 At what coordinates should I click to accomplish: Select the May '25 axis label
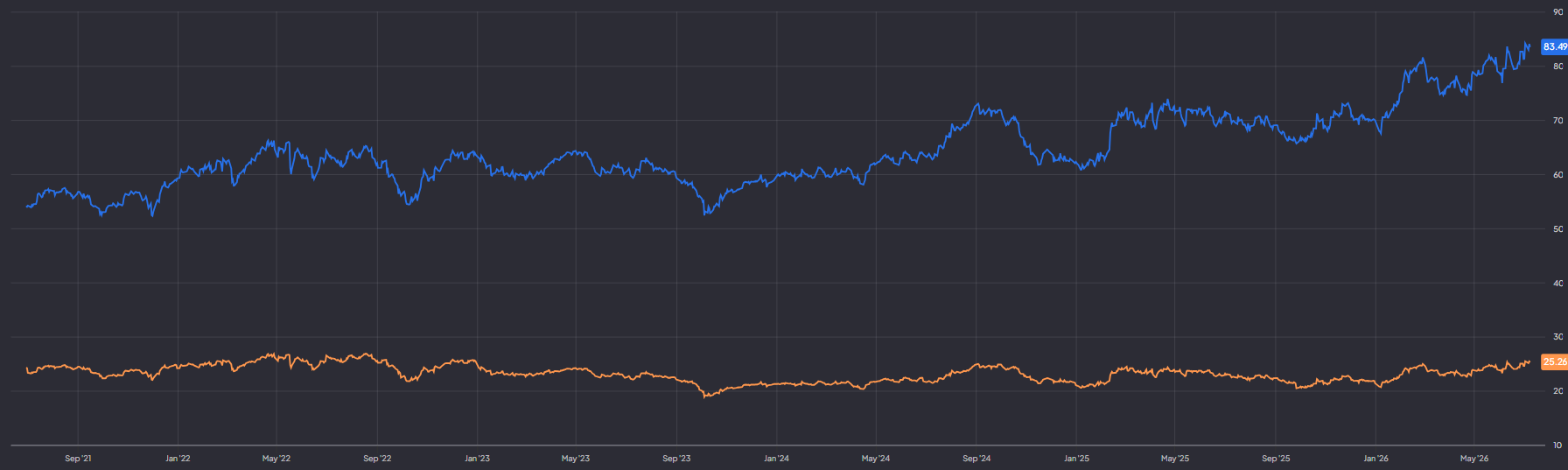(x=1175, y=459)
